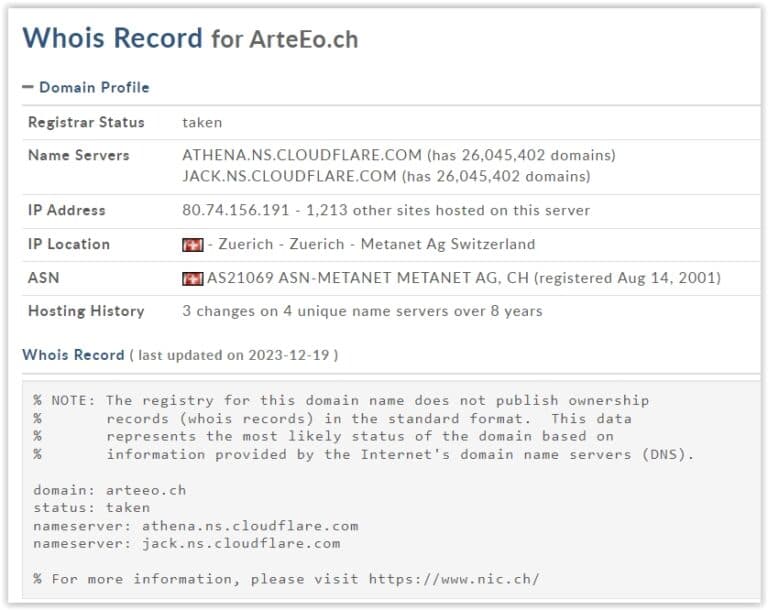The width and height of the screenshot is (768, 610).
Task: Click the Swiss flag beside AS21069
Action: click(192, 279)
